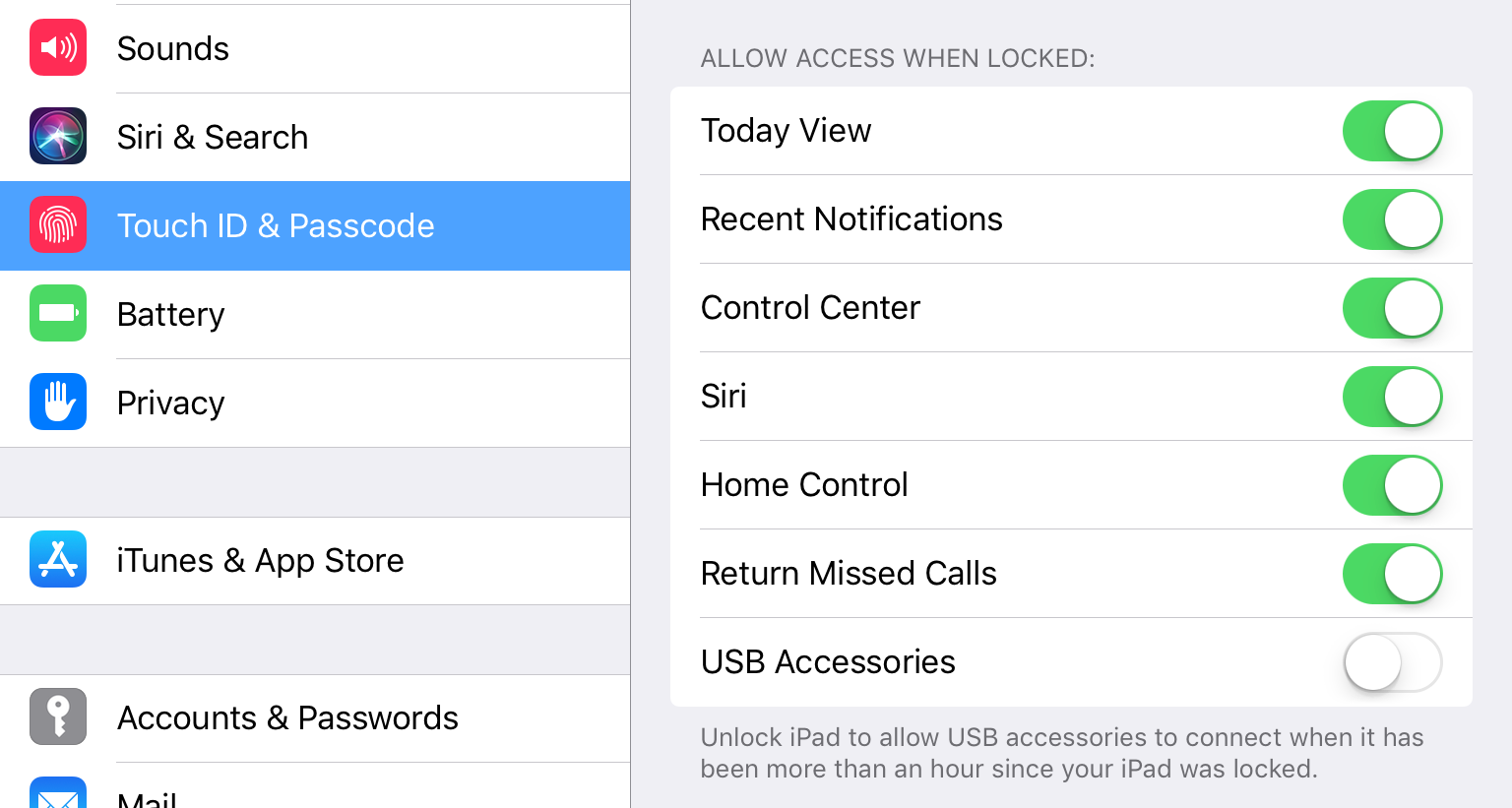
Task: Disable Control Center on lock screen
Action: pos(1392,308)
